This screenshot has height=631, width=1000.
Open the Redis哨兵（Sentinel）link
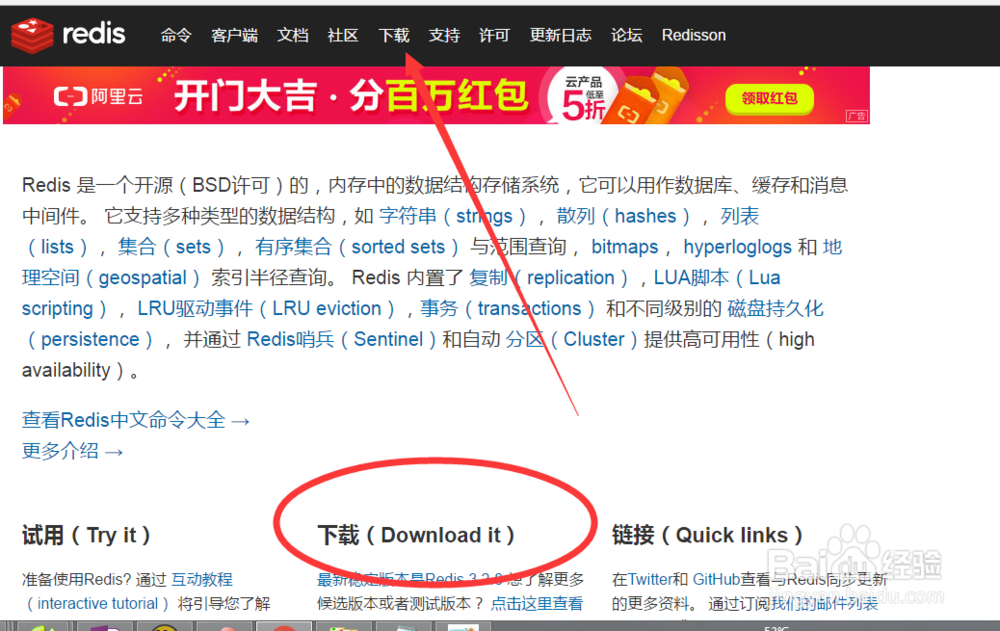point(341,339)
